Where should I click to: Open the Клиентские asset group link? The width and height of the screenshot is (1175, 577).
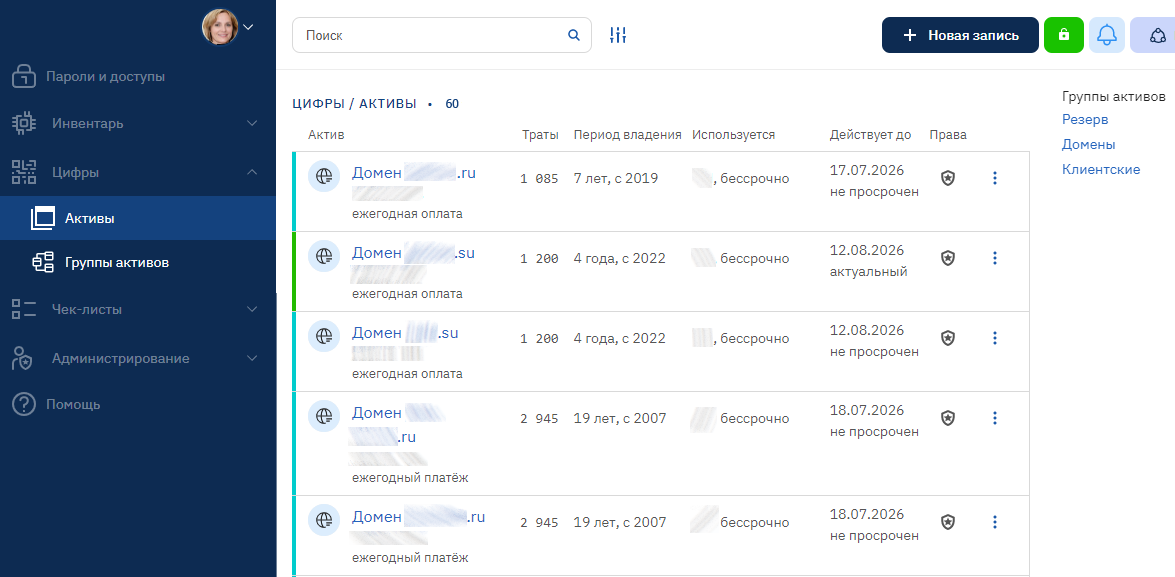[1101, 169]
